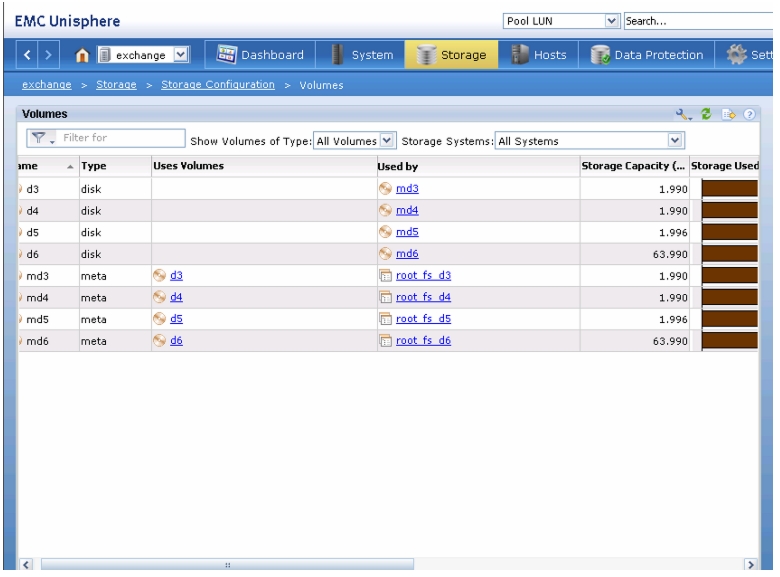Sort by the Name column header
780x577 pixels.
click(x=47, y=166)
